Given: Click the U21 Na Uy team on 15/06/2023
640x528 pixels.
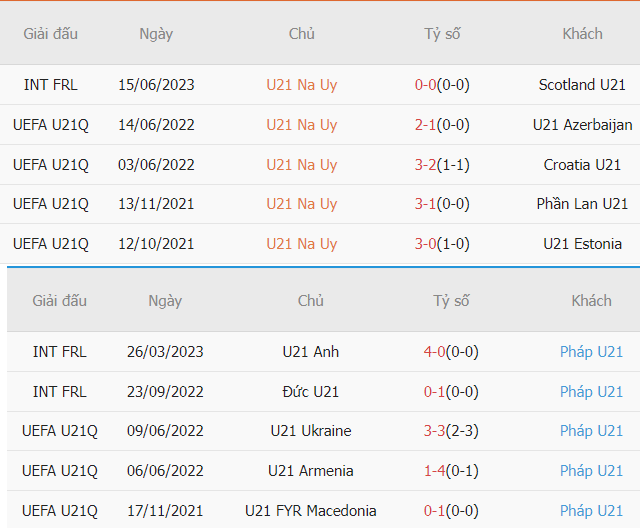Looking at the screenshot, I should tap(301, 85).
